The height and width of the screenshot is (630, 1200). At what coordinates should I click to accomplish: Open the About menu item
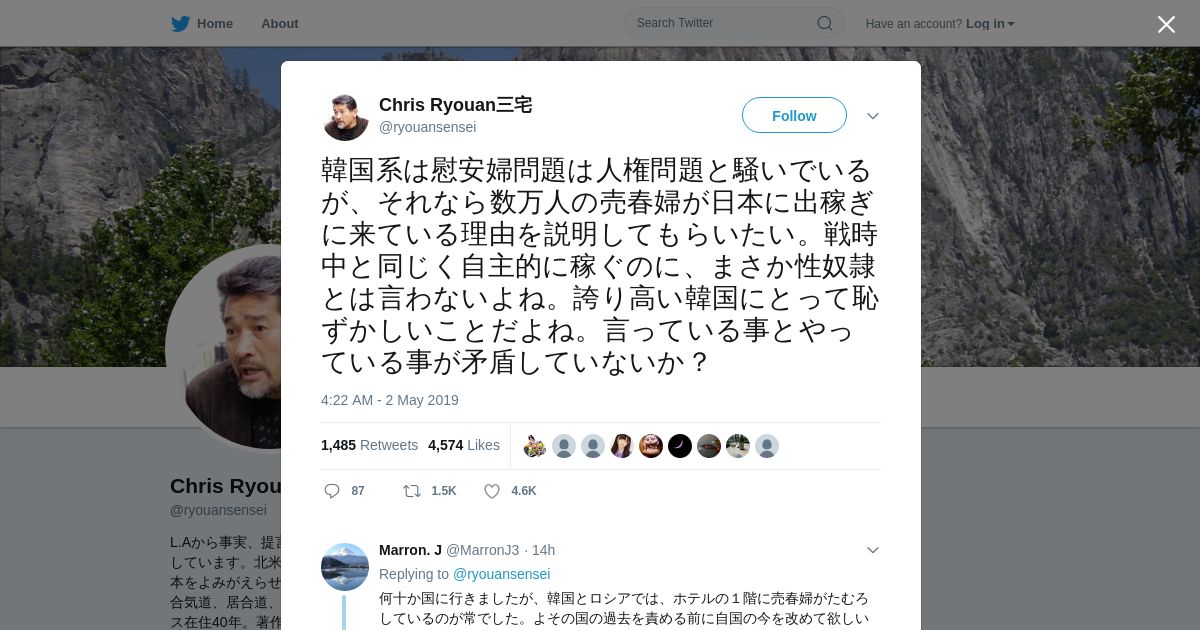pos(280,23)
